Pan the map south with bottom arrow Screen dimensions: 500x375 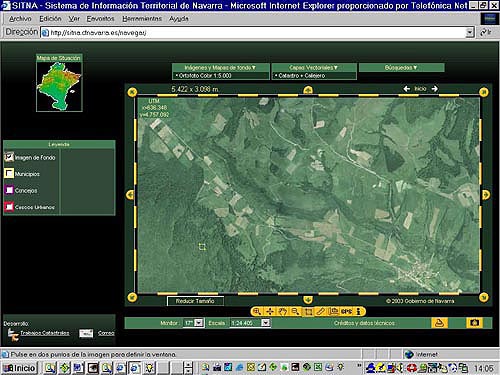coord(308,300)
